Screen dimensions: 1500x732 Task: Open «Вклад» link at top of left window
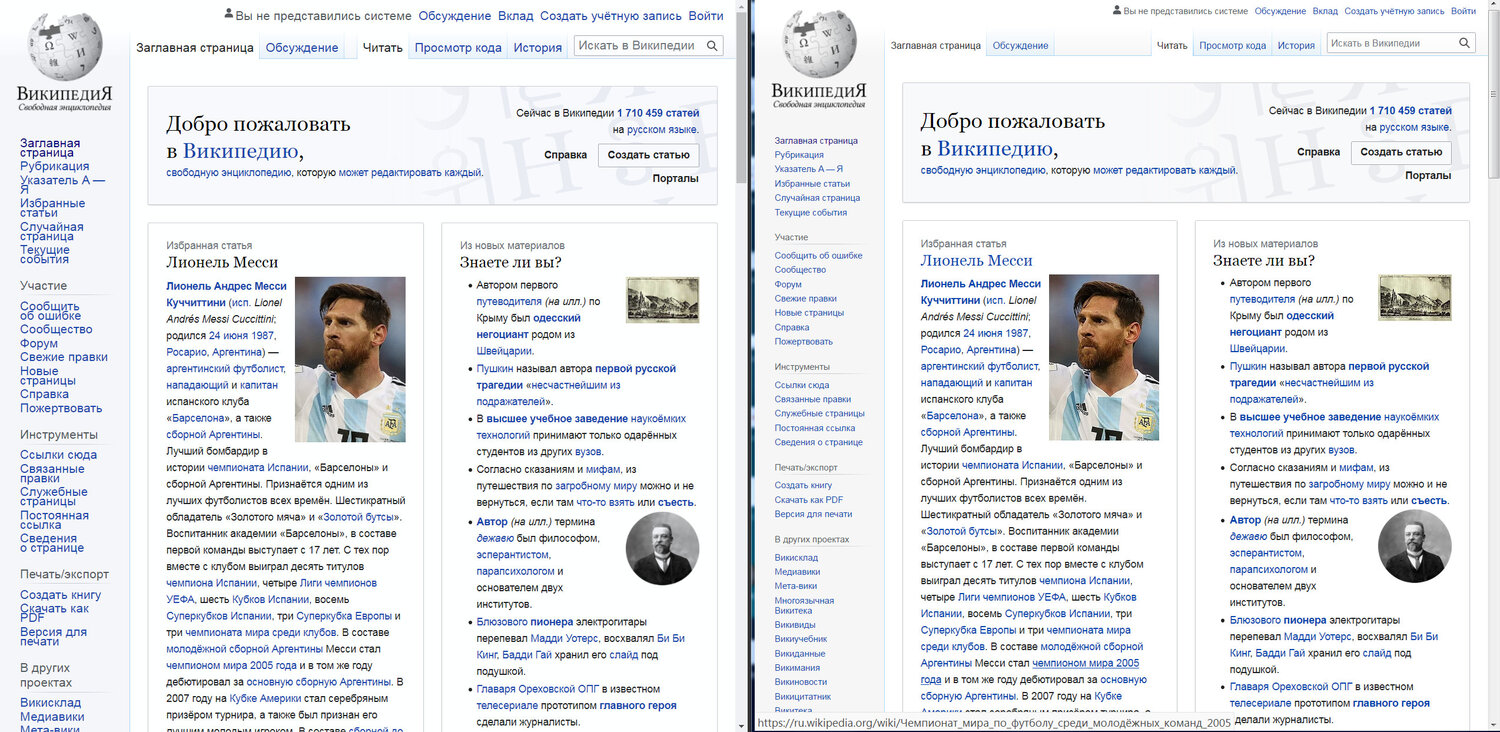516,15
